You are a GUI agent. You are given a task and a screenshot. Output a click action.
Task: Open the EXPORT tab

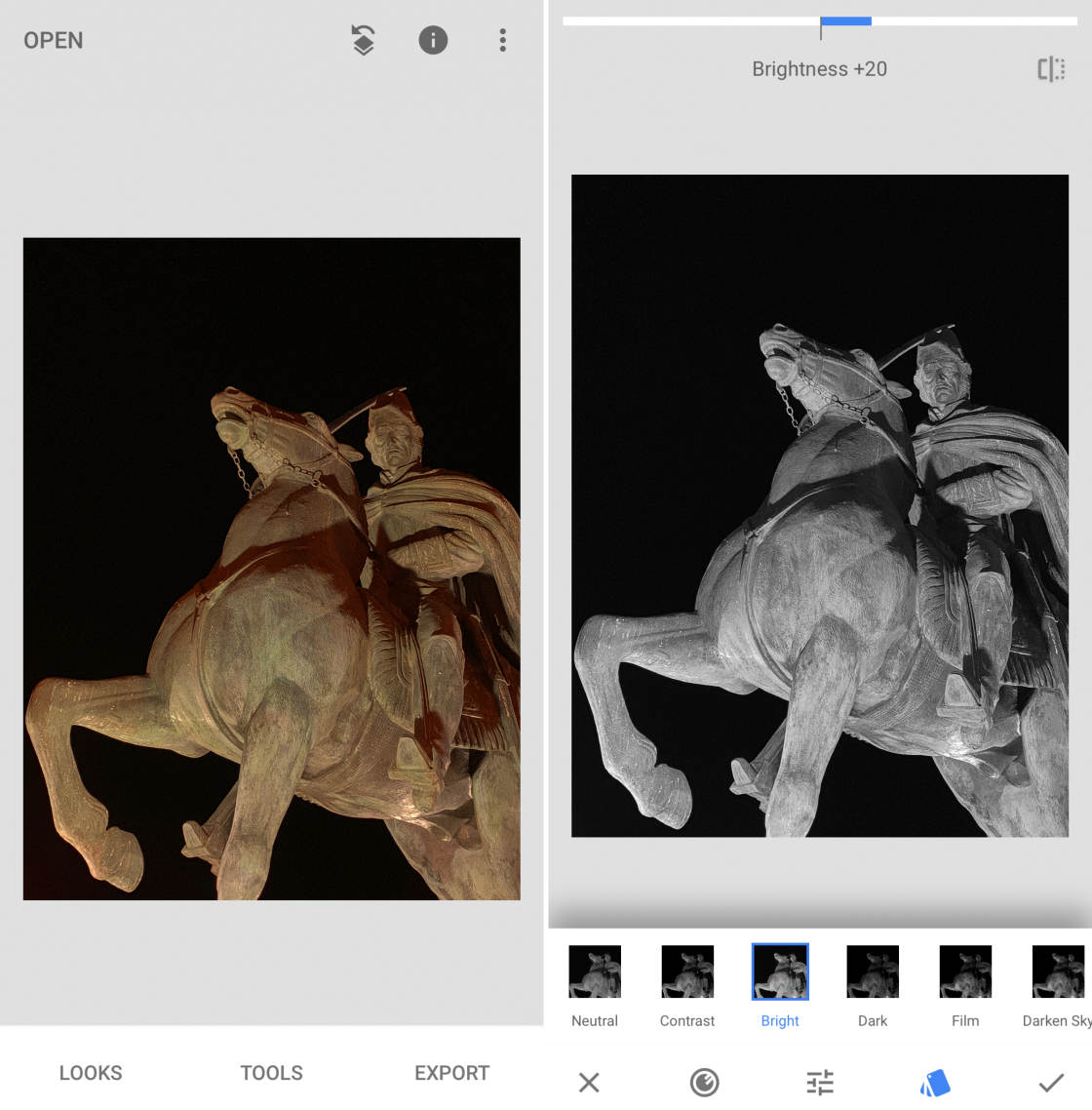point(451,1073)
